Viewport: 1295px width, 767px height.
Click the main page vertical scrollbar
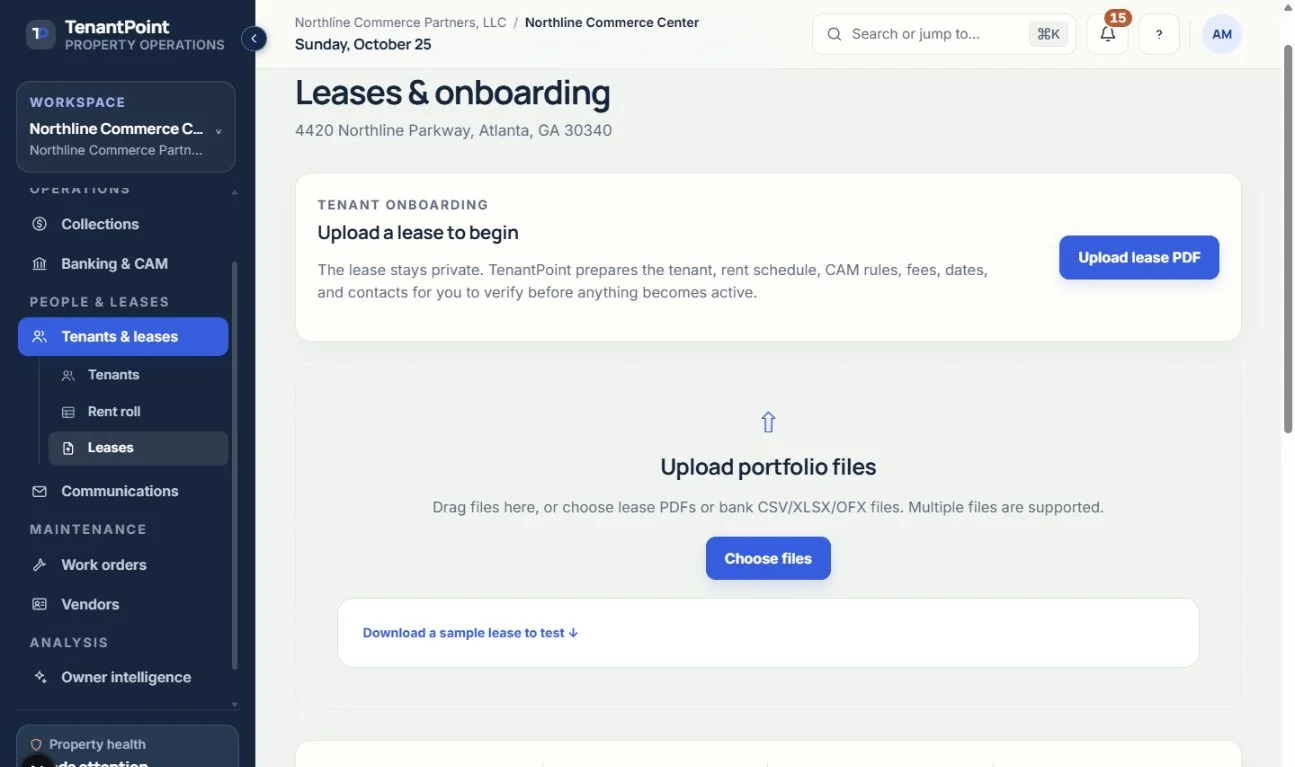pos(1288,240)
